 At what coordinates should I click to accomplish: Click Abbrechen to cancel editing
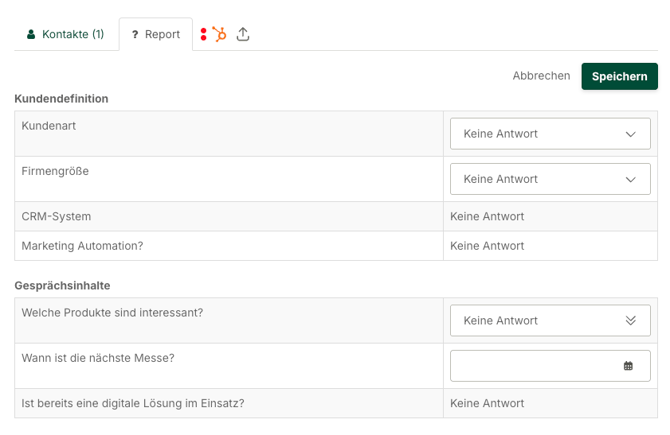pyautogui.click(x=541, y=76)
